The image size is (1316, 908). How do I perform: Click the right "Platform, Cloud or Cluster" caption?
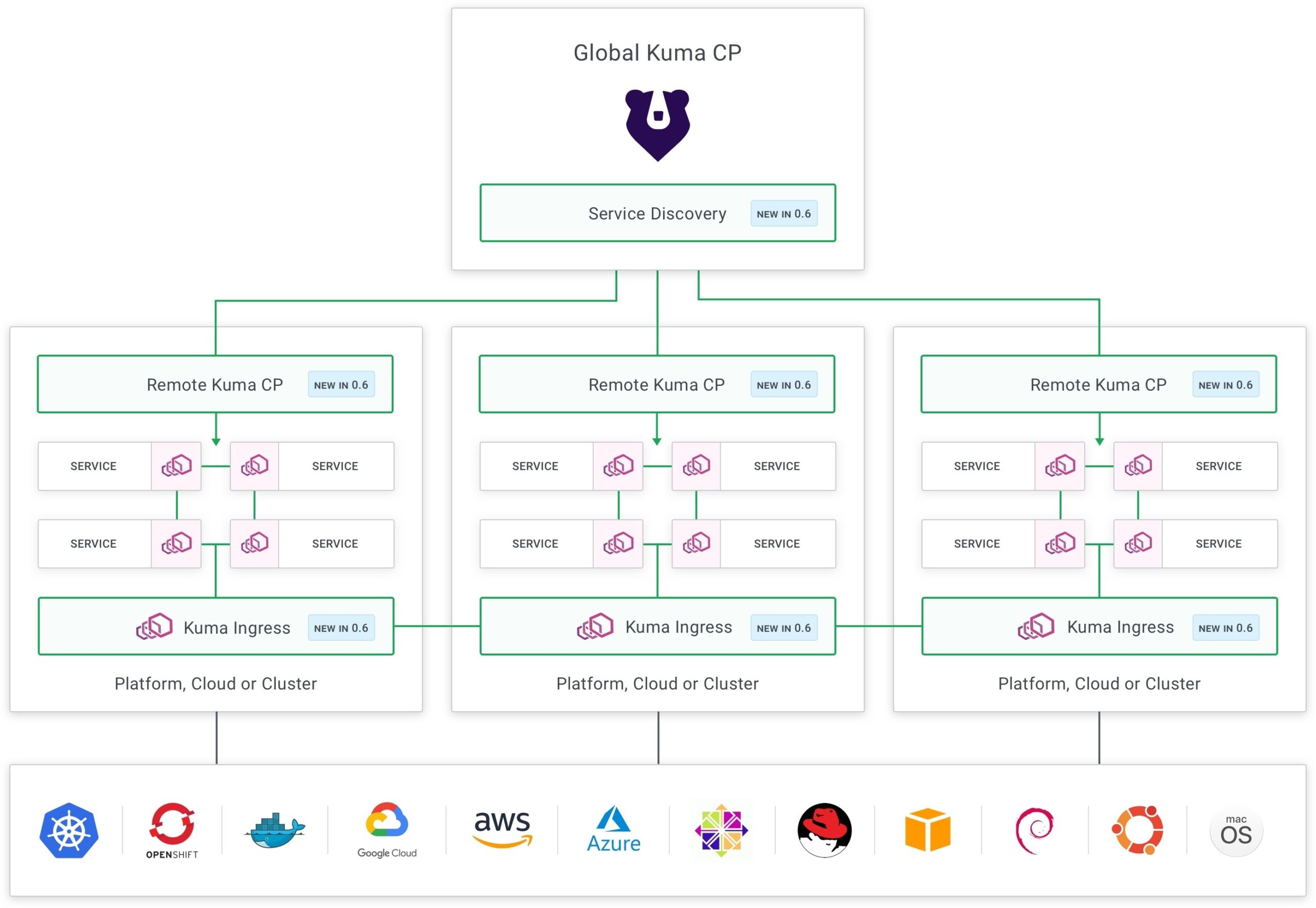[1099, 683]
